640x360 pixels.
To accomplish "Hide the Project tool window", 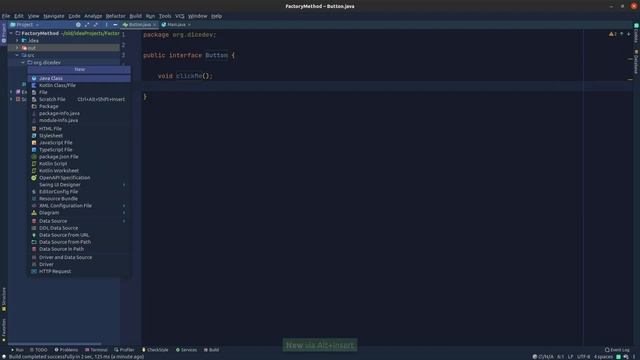I will coord(115,24).
